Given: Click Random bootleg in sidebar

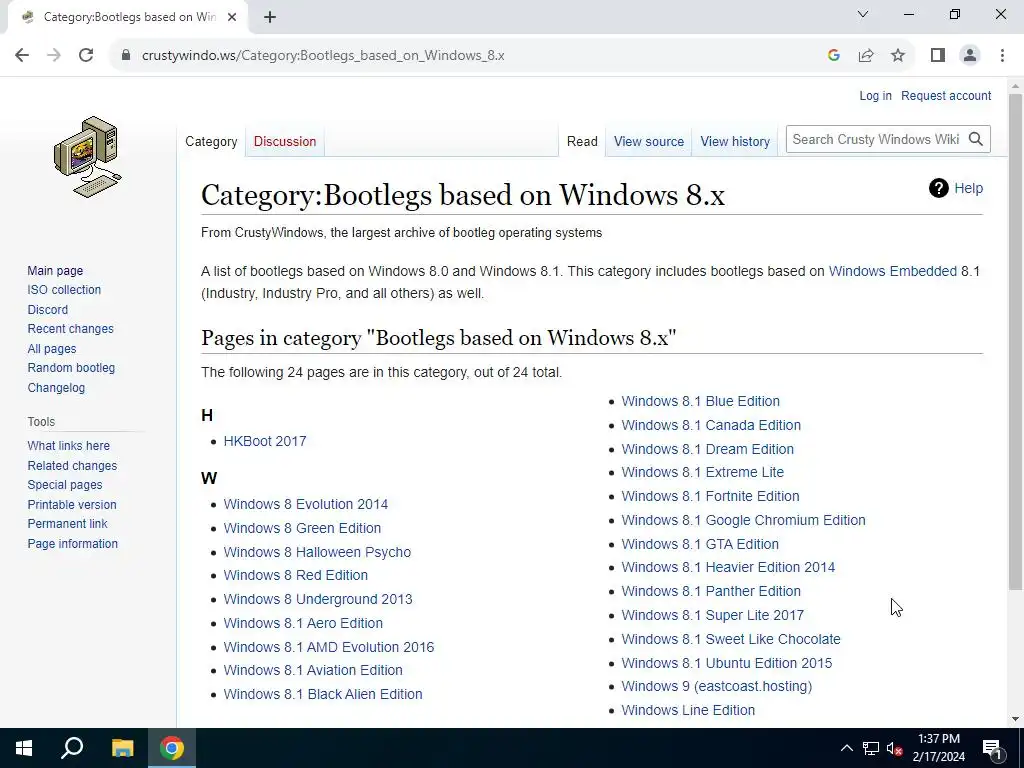Looking at the screenshot, I should [x=71, y=368].
